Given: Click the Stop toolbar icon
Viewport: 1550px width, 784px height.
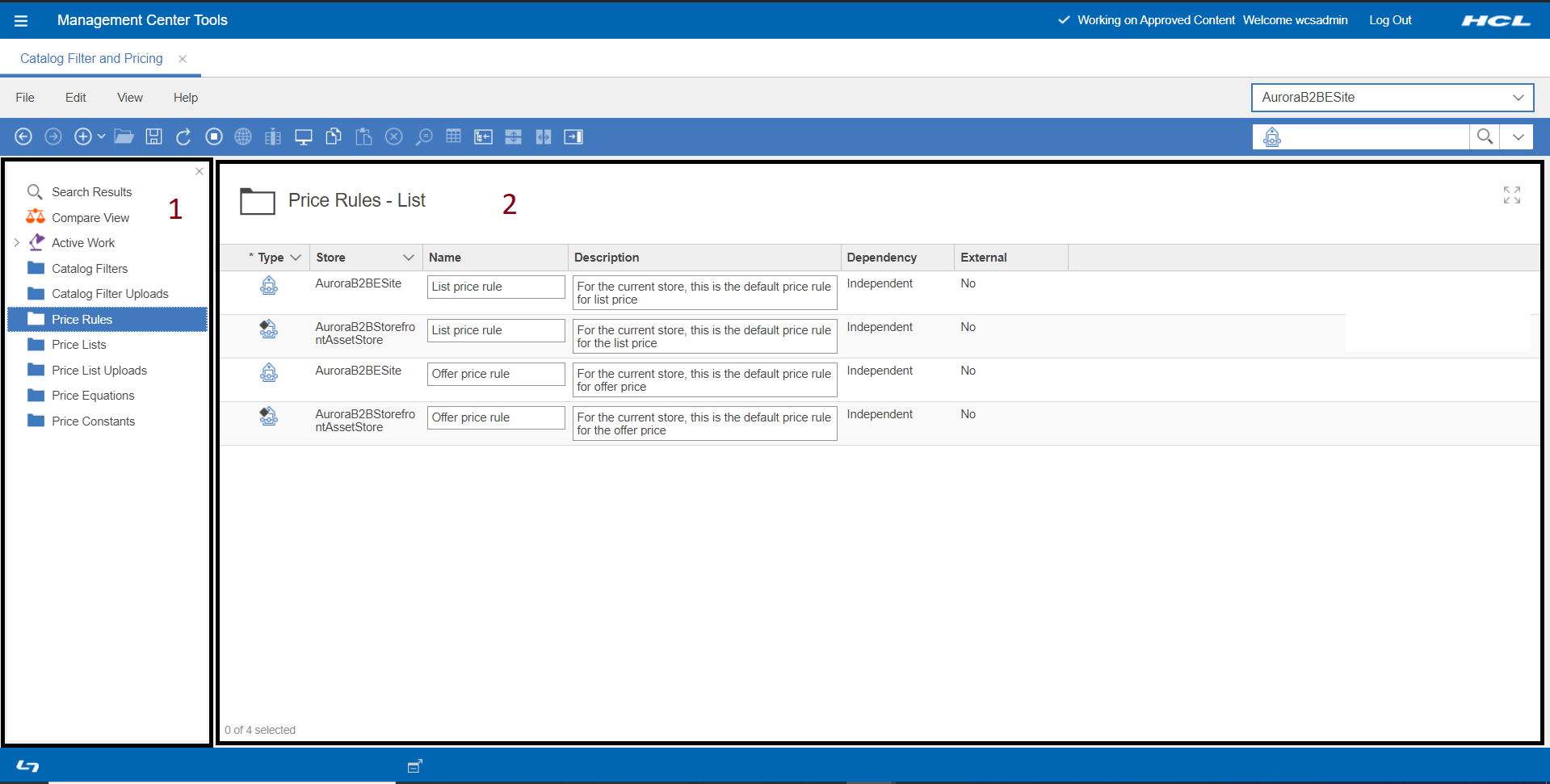Looking at the screenshot, I should coord(214,136).
